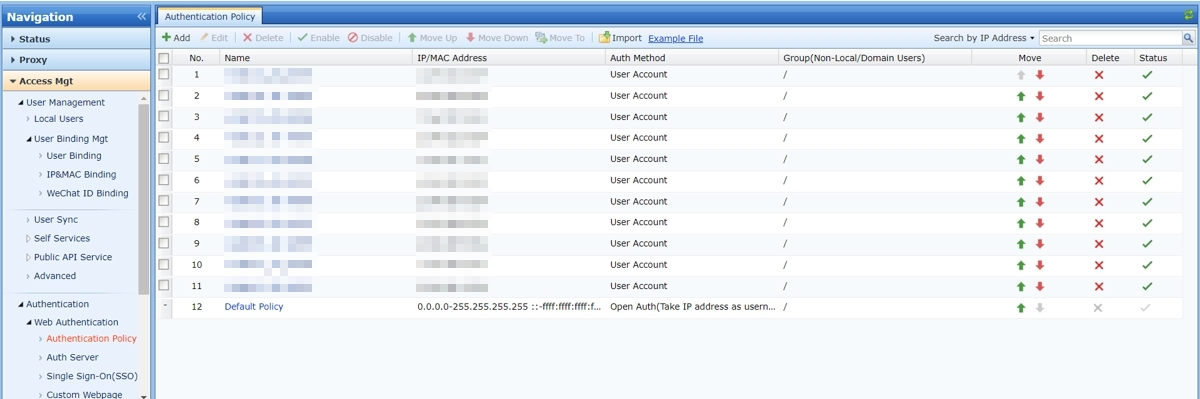Open the Search by IP Address dropdown
This screenshot has width=1200, height=399.
click(984, 38)
